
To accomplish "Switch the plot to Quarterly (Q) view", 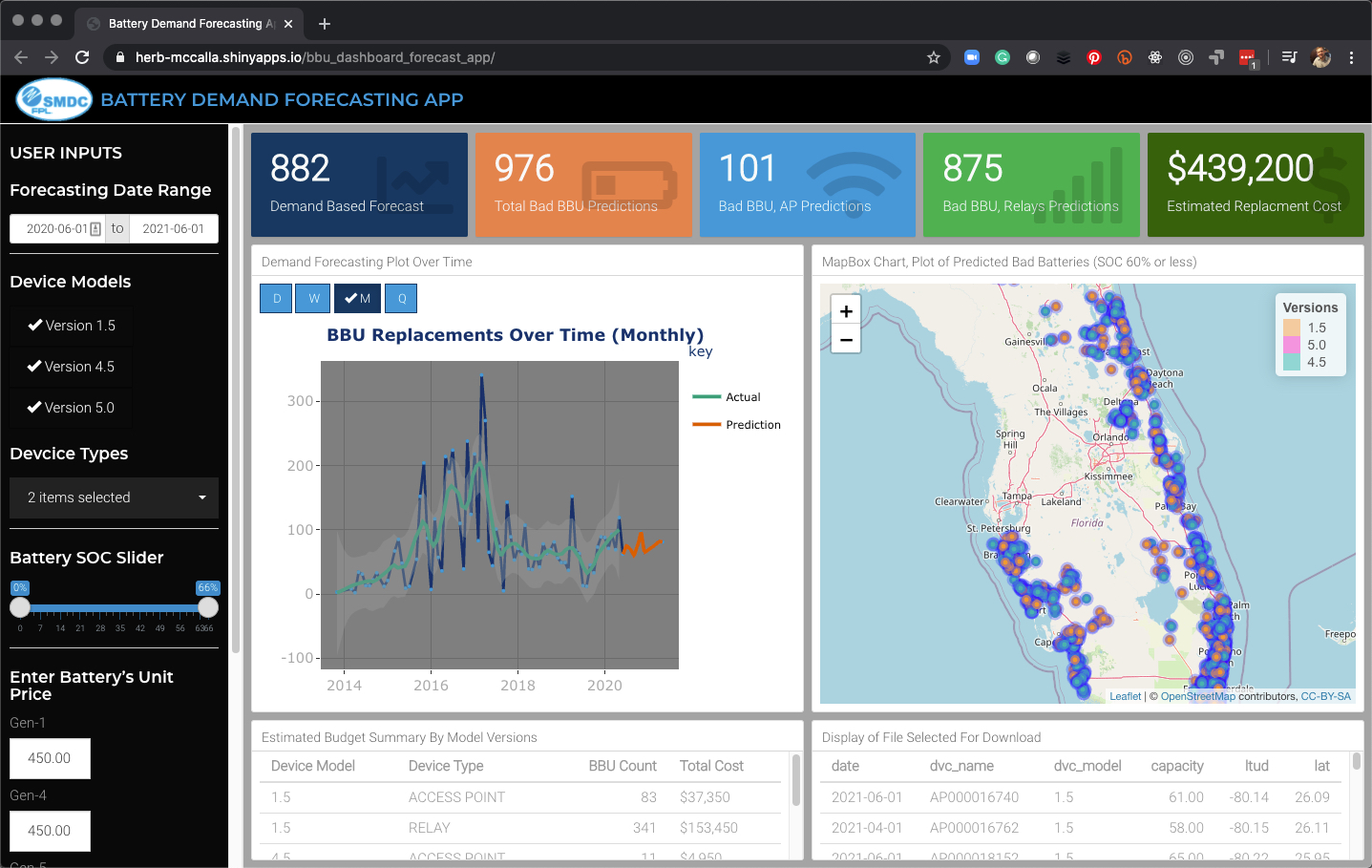I will (402, 299).
